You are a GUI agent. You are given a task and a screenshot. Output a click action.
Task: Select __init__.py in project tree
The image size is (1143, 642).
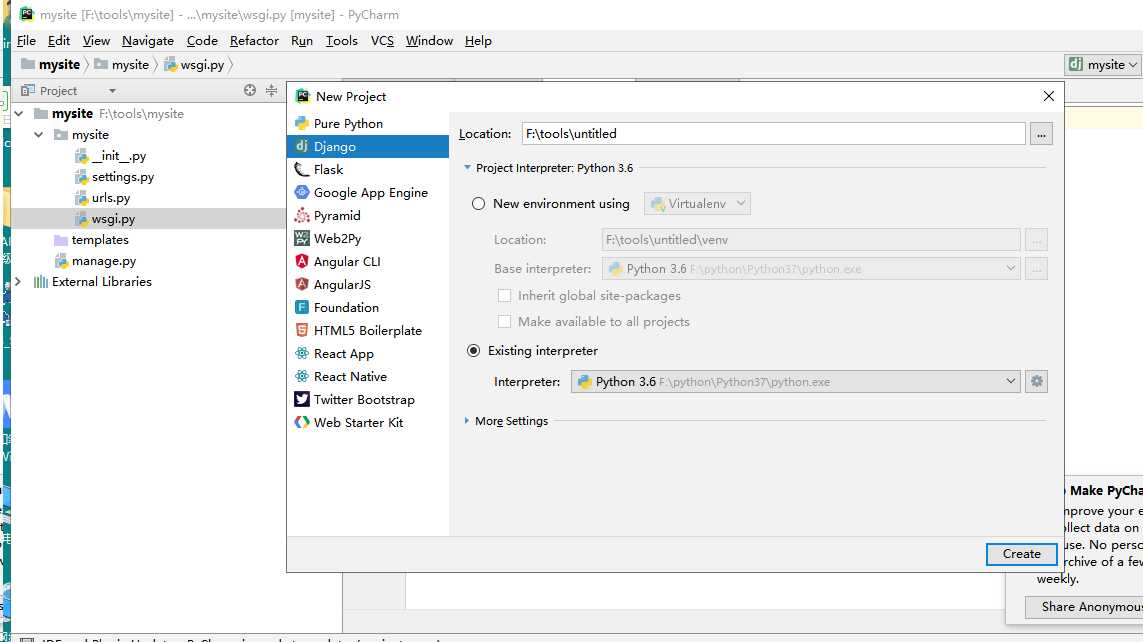pos(111,156)
